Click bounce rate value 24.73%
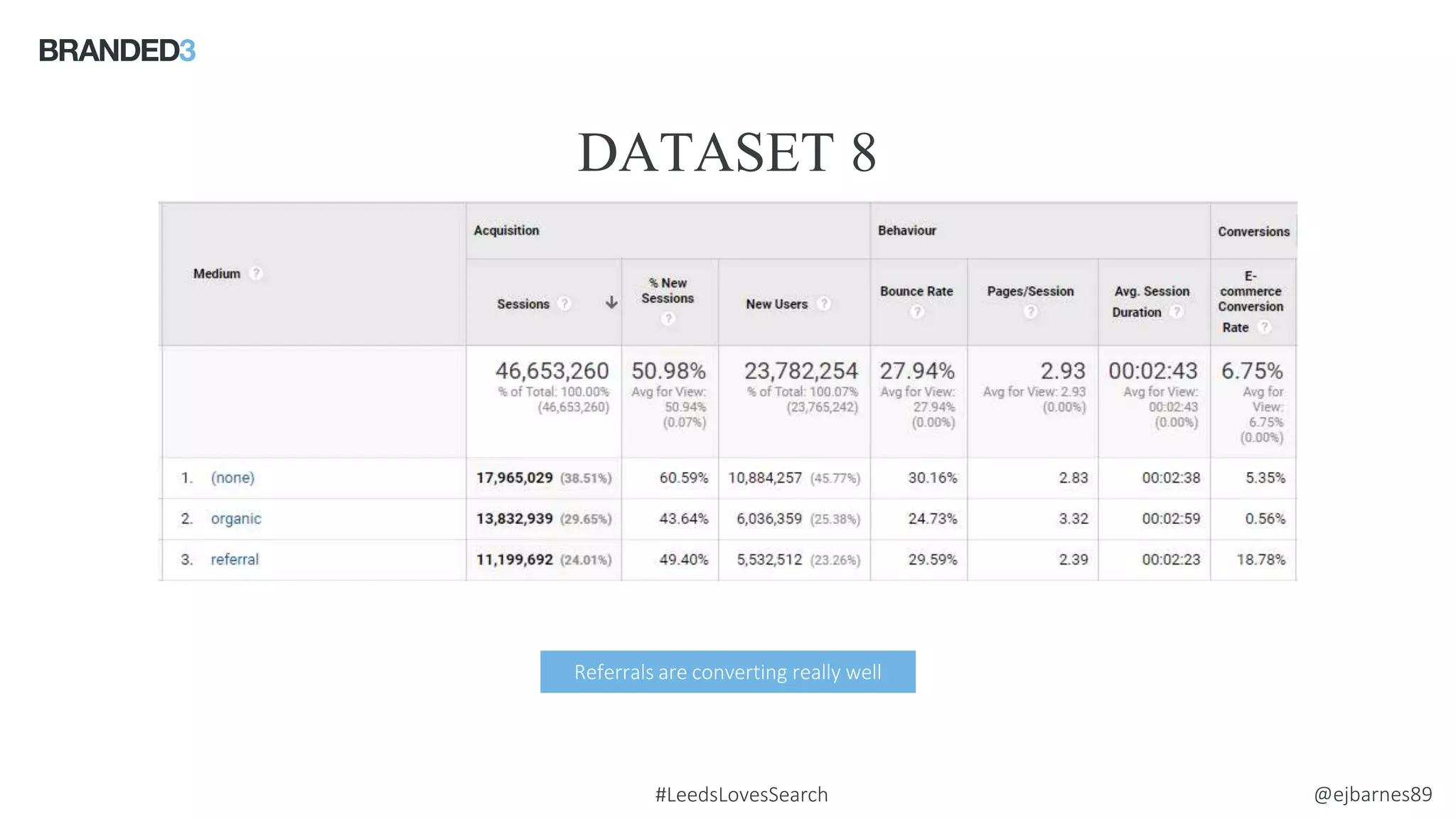1456x819 pixels. (x=932, y=519)
